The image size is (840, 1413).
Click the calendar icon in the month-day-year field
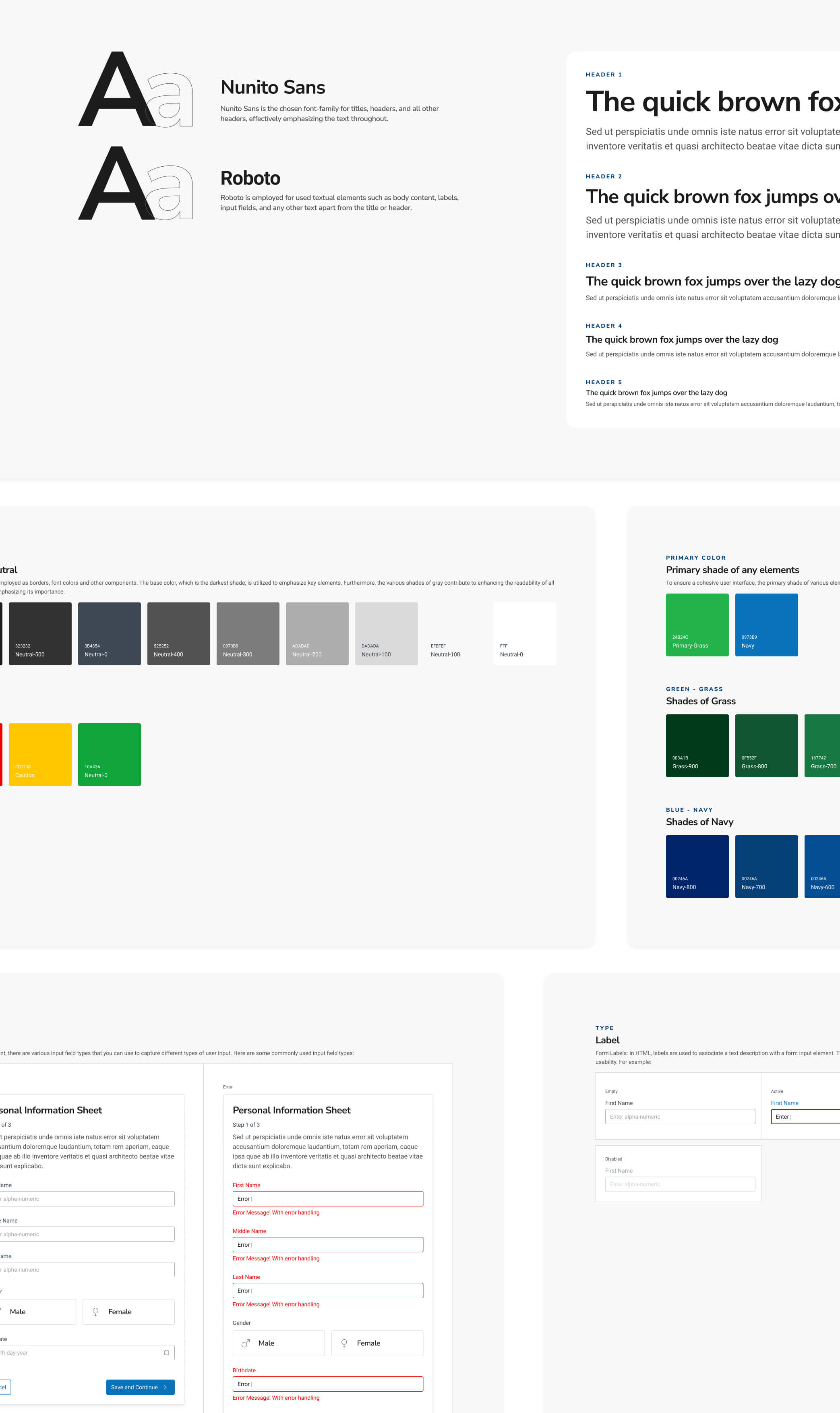click(166, 1353)
